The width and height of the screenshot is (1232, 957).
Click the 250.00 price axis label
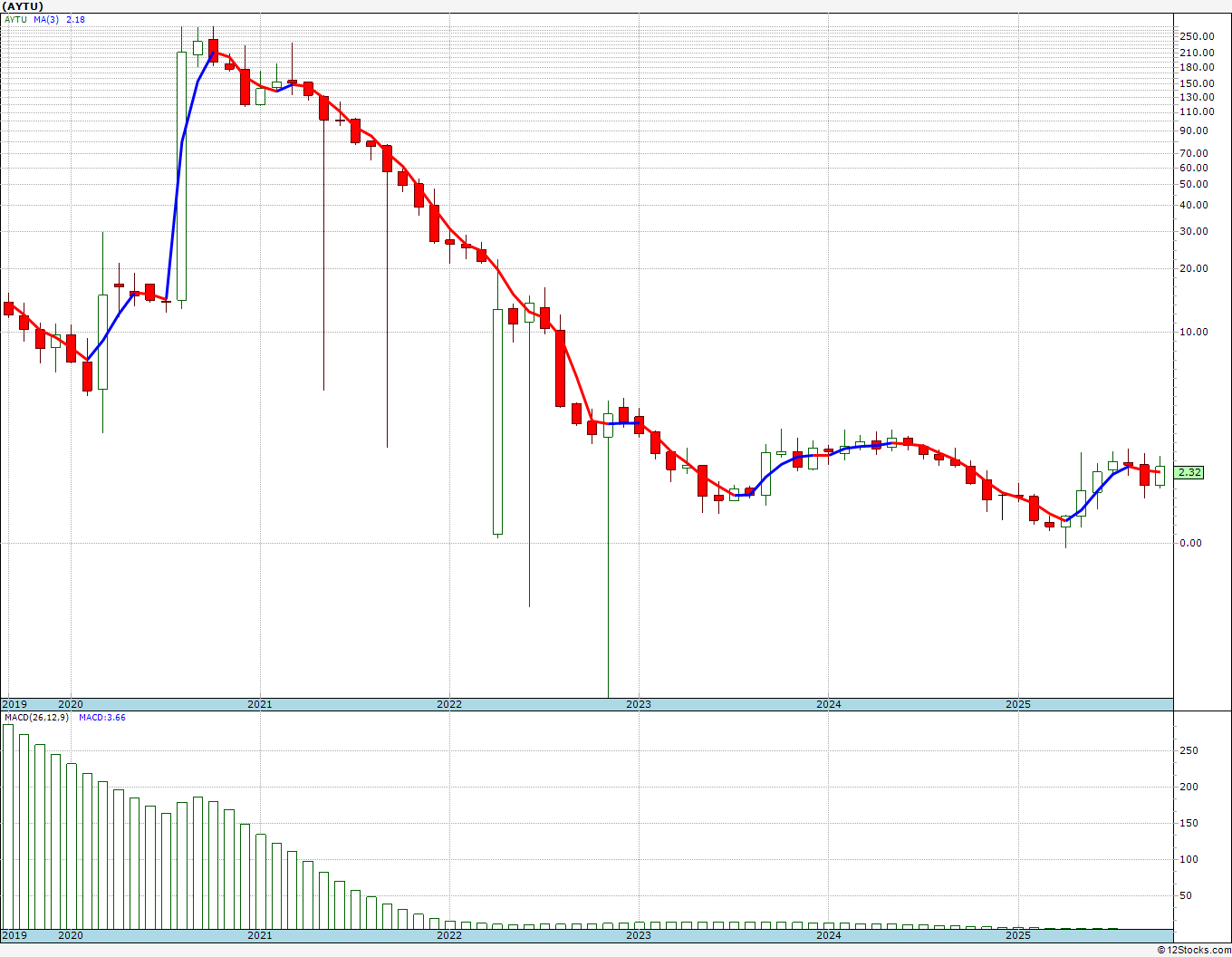(x=1197, y=36)
